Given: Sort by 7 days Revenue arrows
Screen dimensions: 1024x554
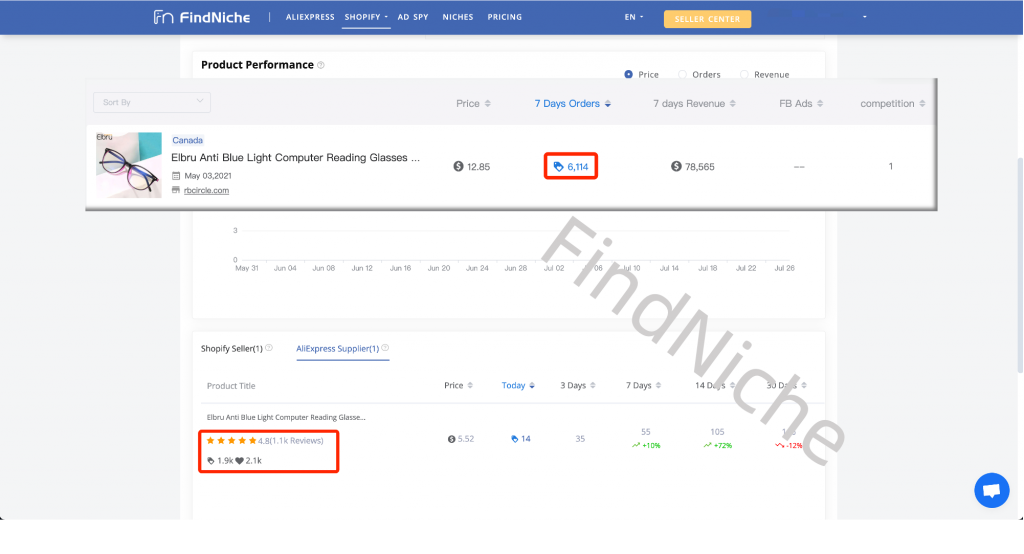Looking at the screenshot, I should [x=733, y=103].
